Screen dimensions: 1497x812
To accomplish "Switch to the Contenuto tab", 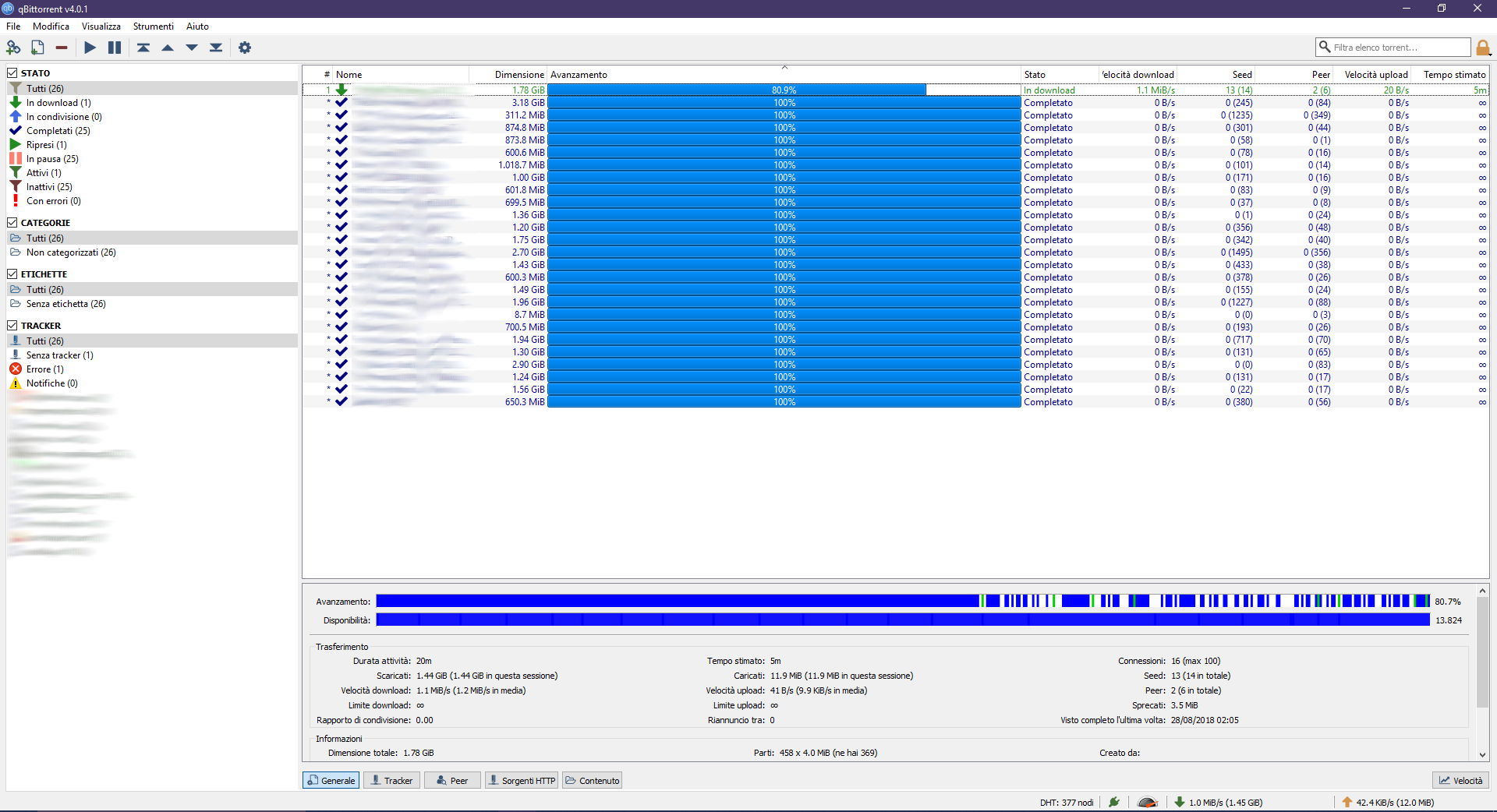I will coord(593,780).
